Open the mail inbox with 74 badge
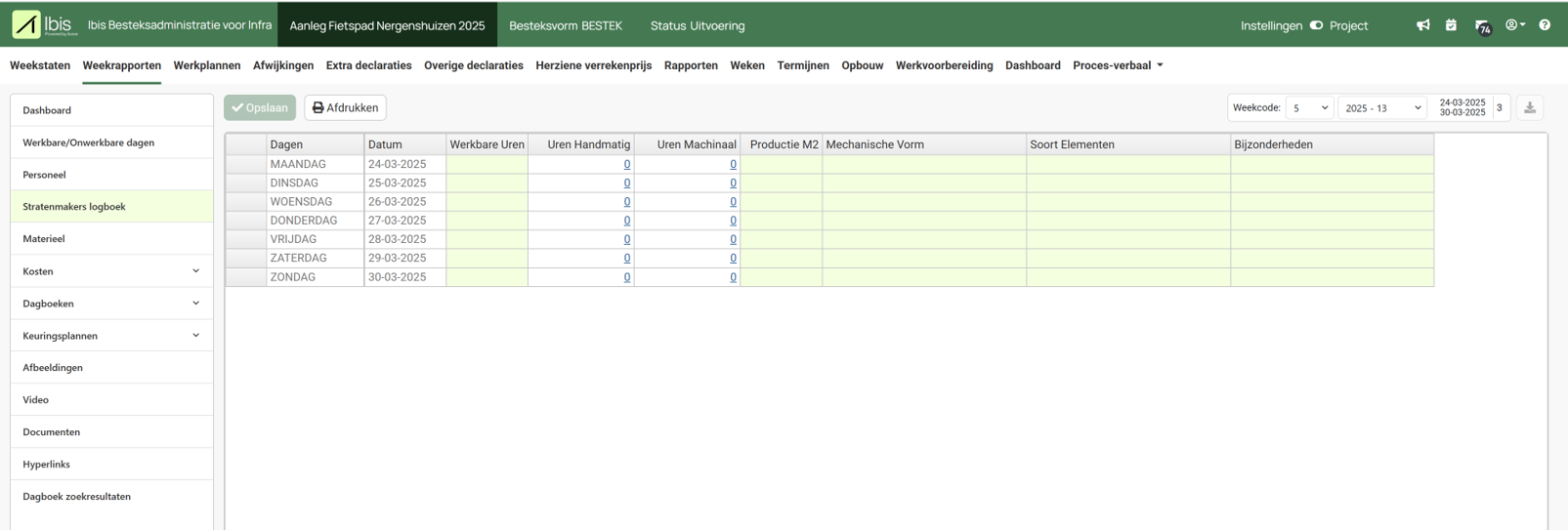The image size is (1568, 530). 1482,26
